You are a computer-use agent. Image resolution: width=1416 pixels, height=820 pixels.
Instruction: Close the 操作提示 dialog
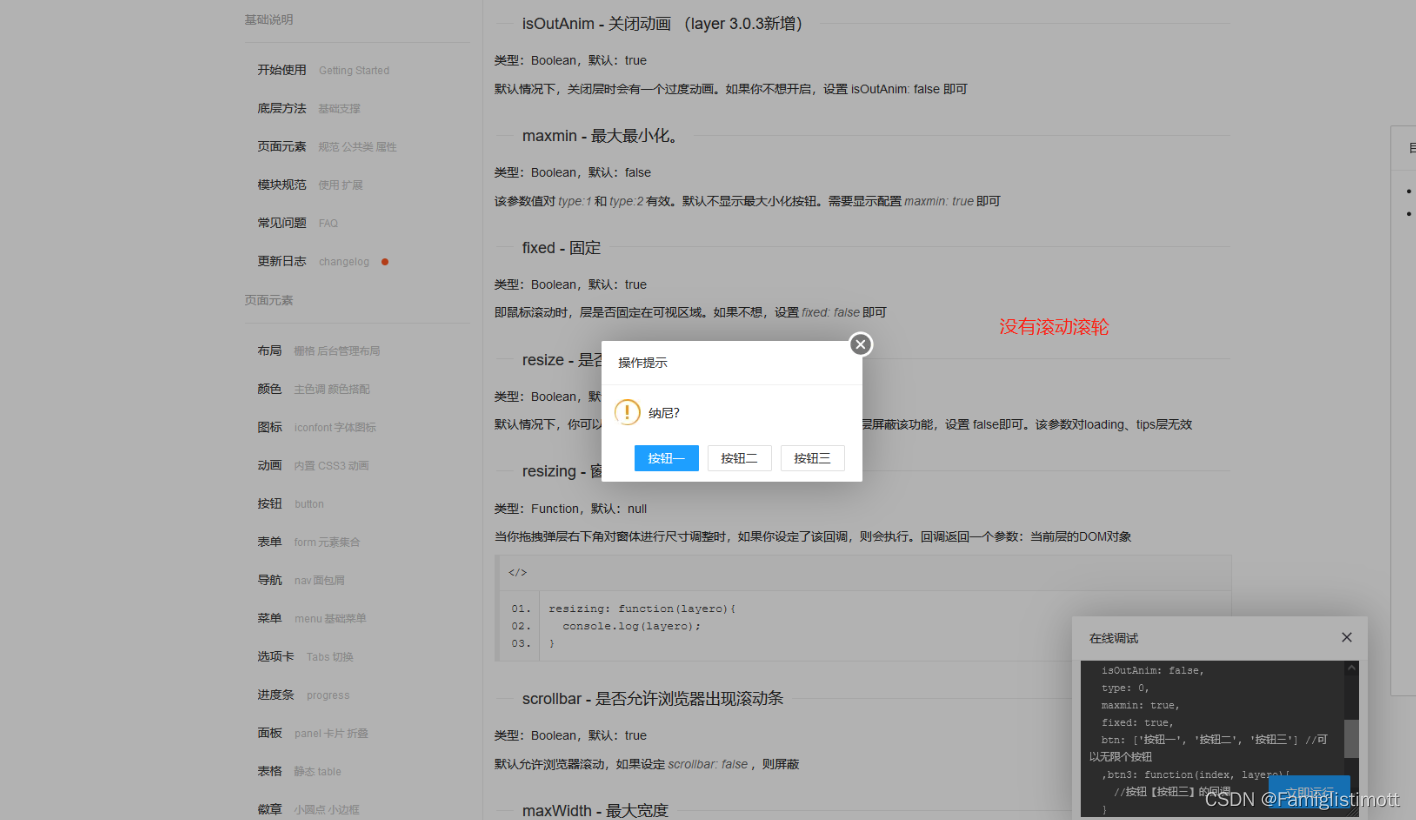tap(860, 343)
